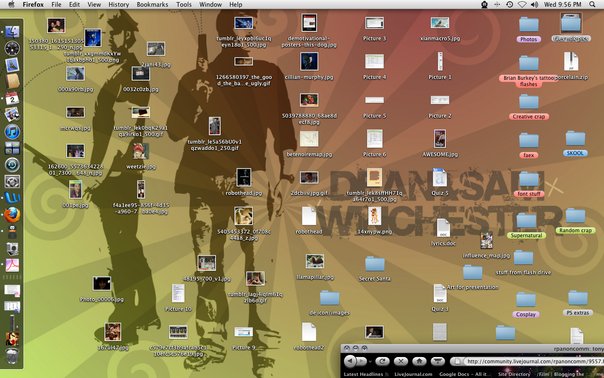Image resolution: width=604 pixels, height=378 pixels.
Task: Open the History menu
Action: [x=118, y=5]
